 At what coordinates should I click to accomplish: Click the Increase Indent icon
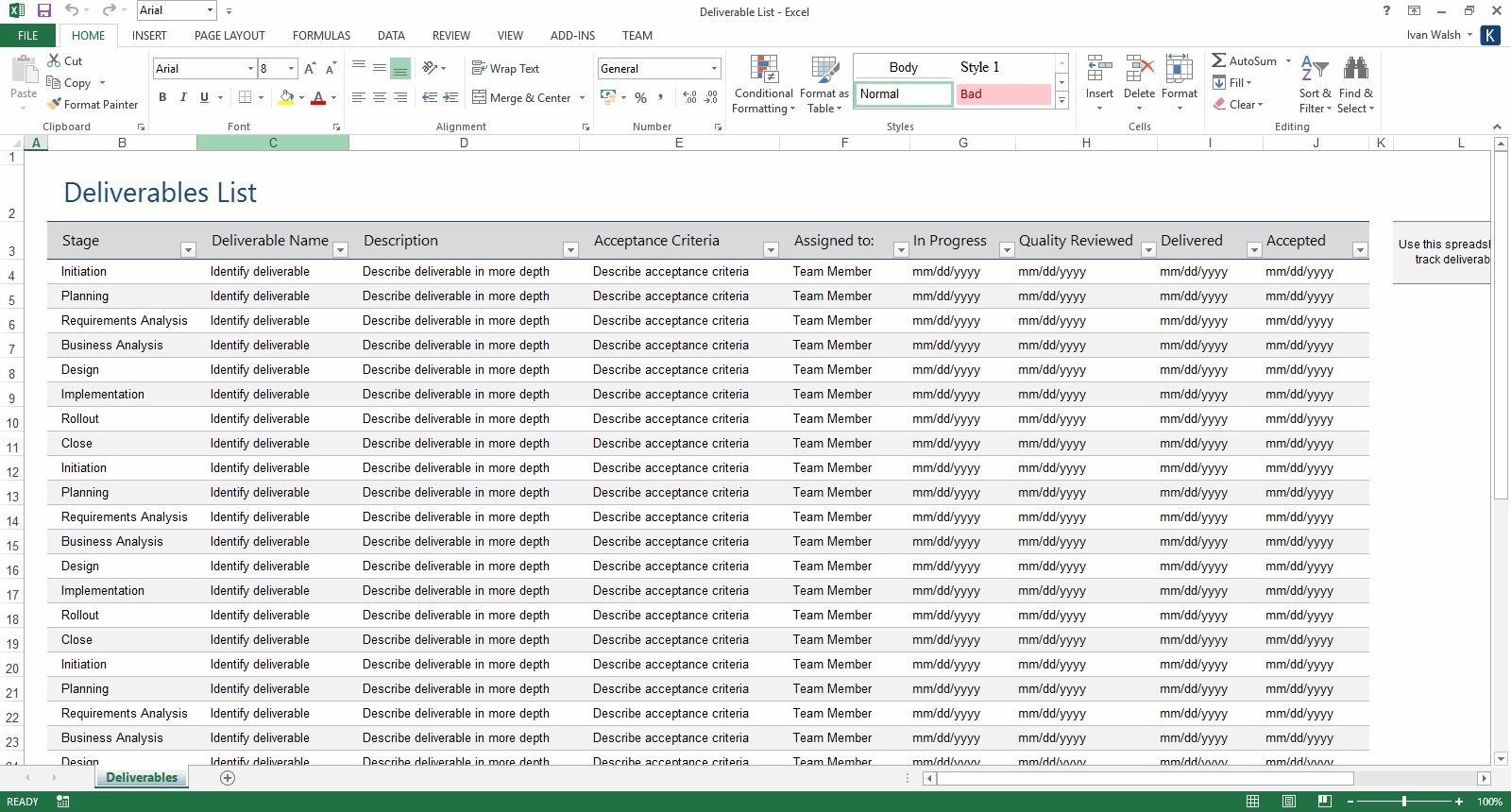[x=450, y=97]
